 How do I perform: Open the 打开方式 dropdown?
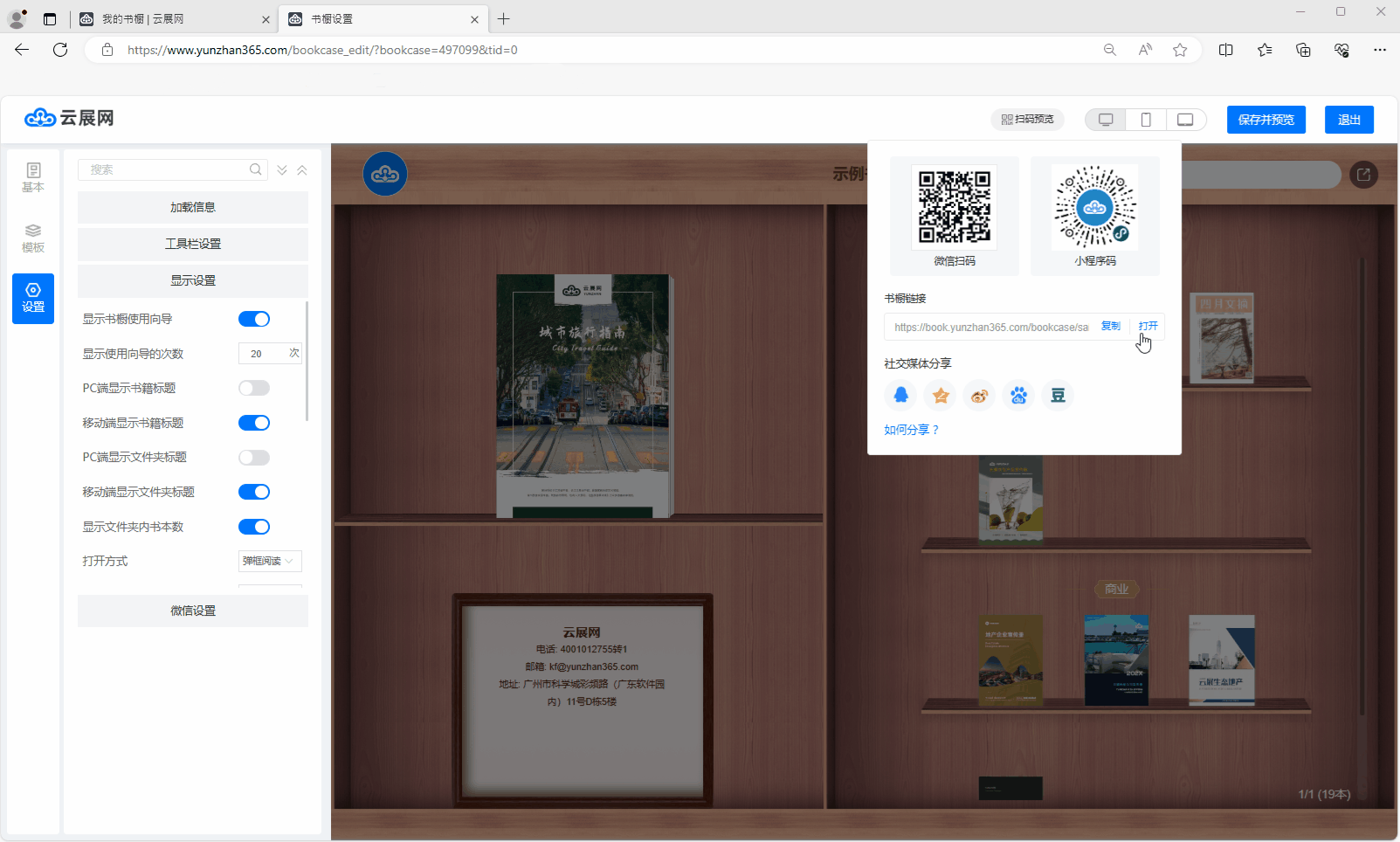[270, 561]
